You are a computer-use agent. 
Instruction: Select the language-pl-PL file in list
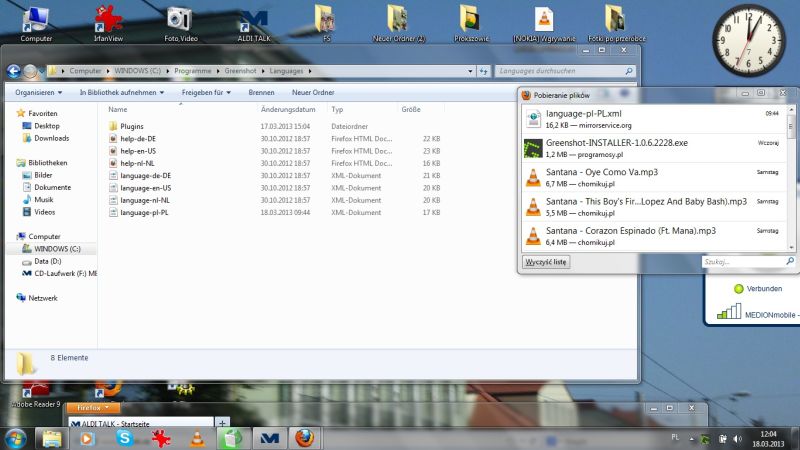[x=144, y=212]
